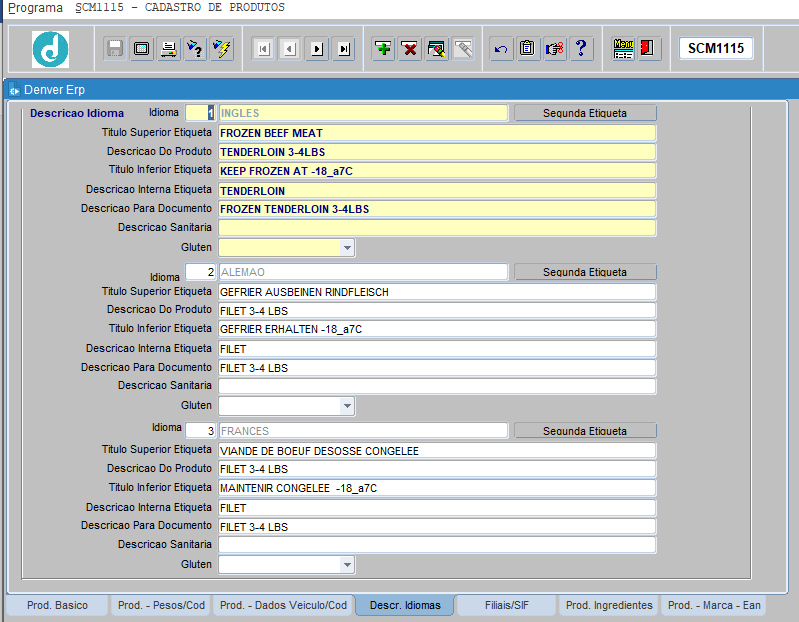Screen dimensions: 799x622
Task: Click the Undo curved arrow icon
Action: click(501, 49)
